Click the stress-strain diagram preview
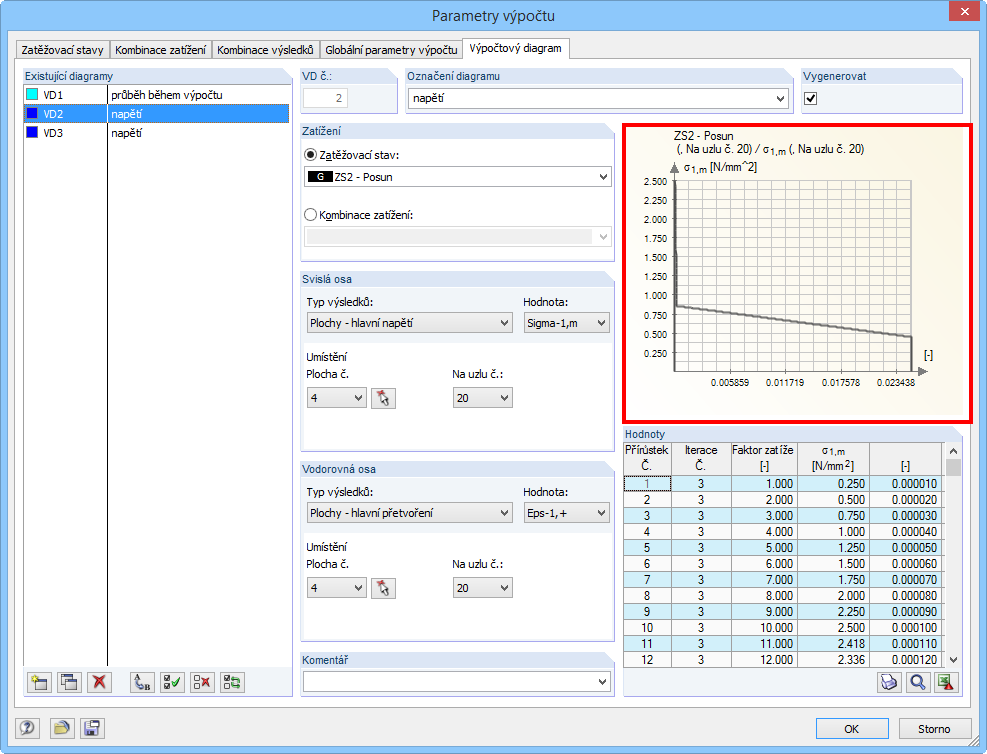Image resolution: width=987 pixels, height=754 pixels. tap(798, 274)
